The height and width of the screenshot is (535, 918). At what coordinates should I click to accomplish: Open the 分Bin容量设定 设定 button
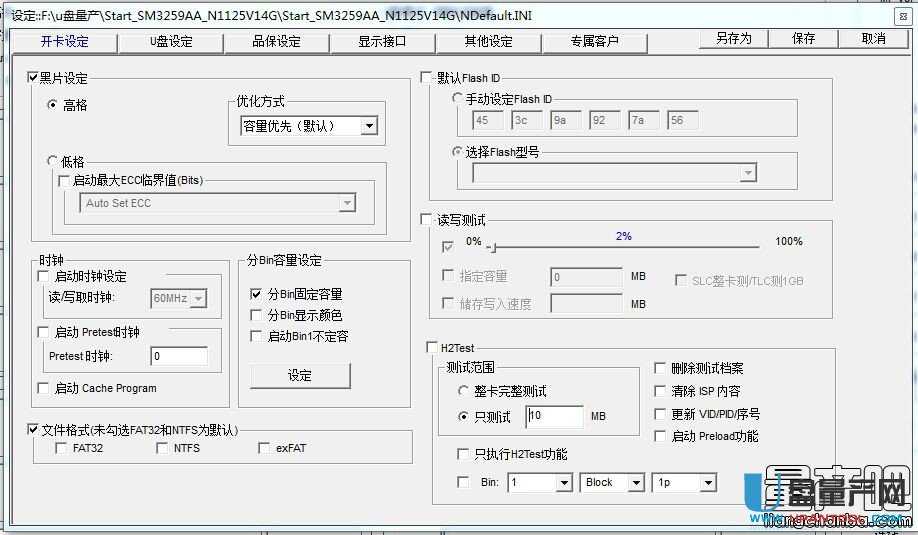pos(300,375)
